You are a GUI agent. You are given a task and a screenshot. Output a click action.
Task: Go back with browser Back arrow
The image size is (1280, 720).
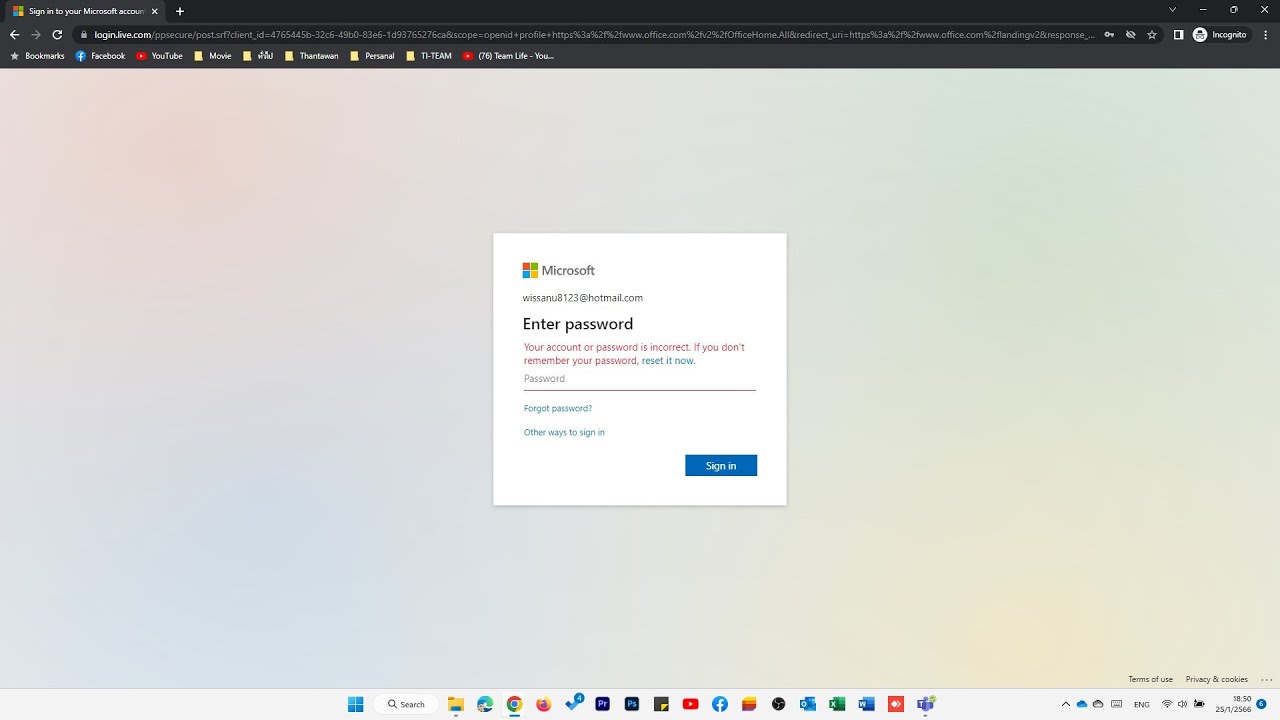pos(14,34)
